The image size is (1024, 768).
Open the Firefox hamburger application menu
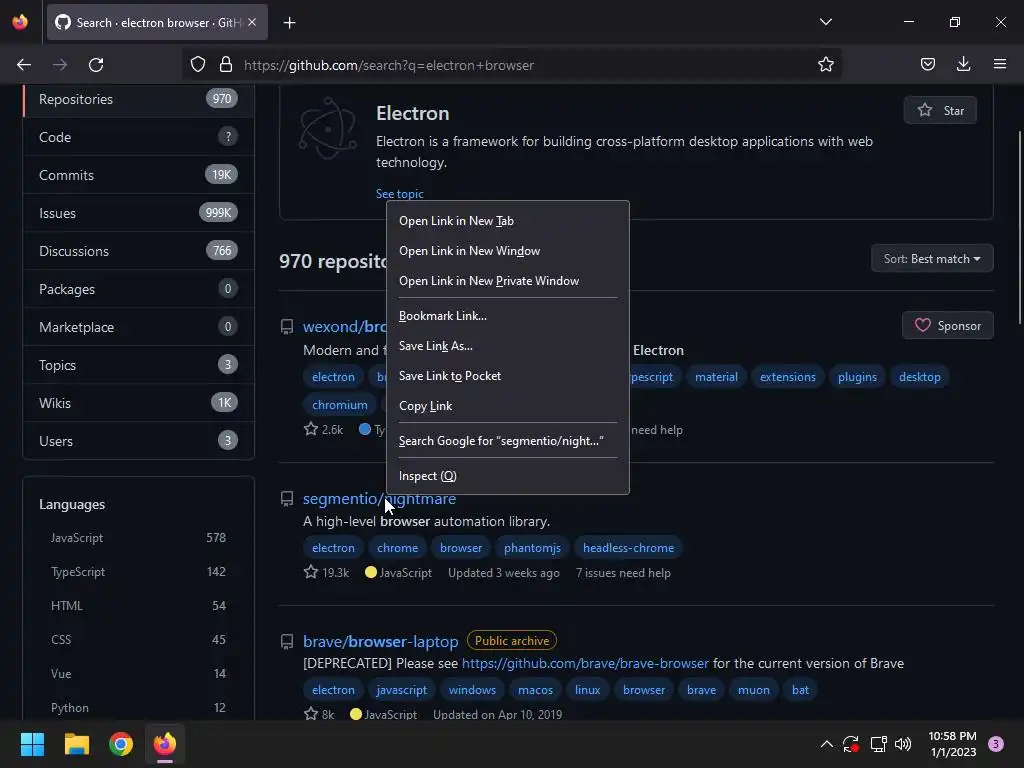click(1000, 64)
